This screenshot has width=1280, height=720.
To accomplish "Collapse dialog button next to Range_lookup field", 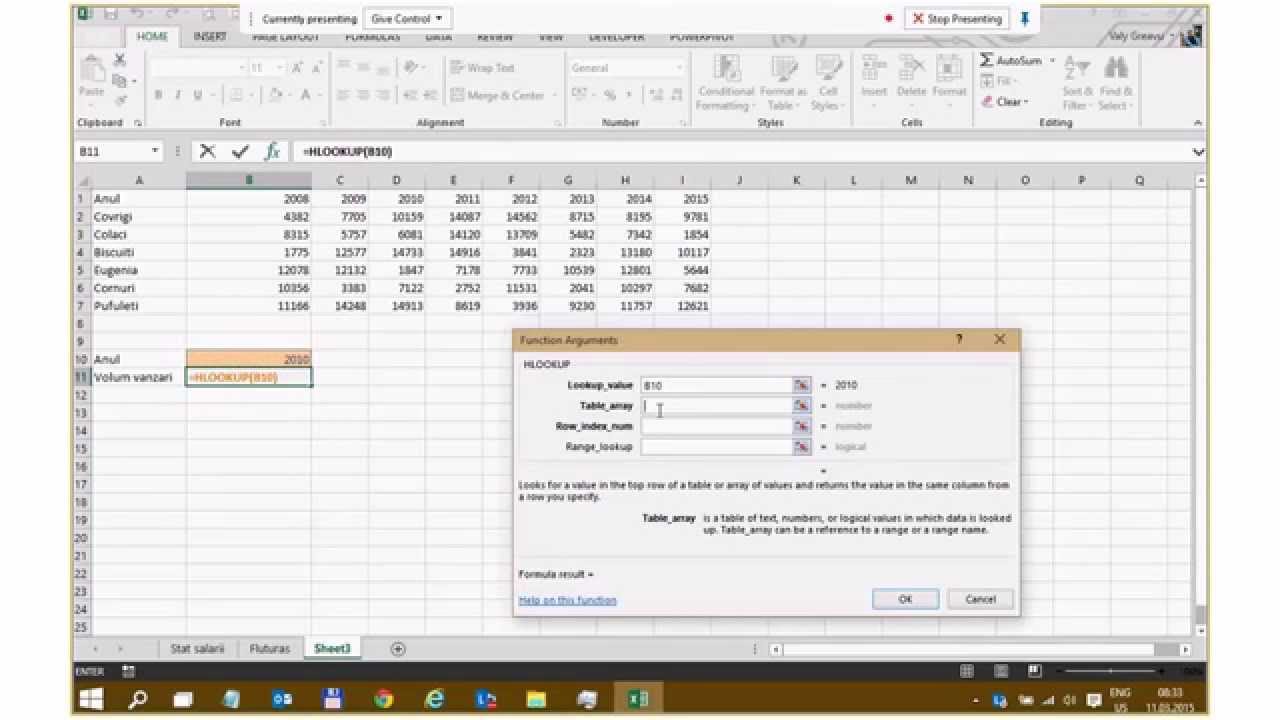I will [x=800, y=447].
